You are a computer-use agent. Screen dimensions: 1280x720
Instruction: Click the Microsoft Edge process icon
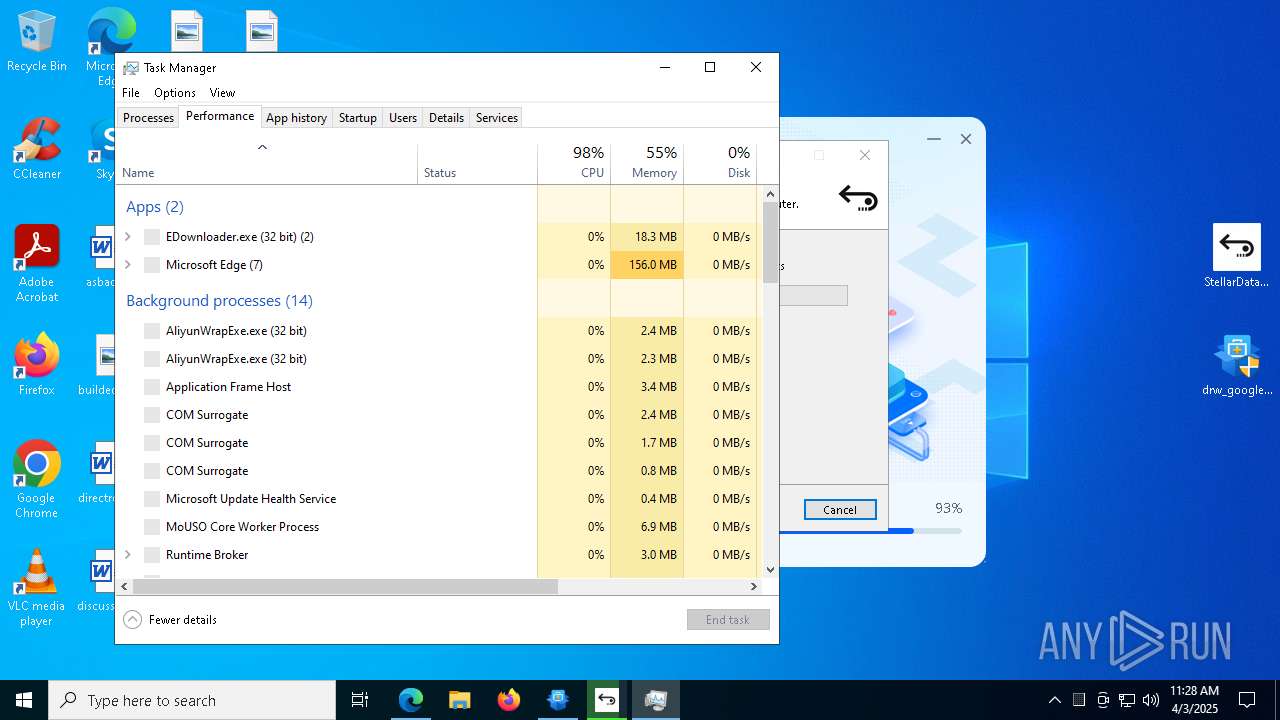coord(152,265)
